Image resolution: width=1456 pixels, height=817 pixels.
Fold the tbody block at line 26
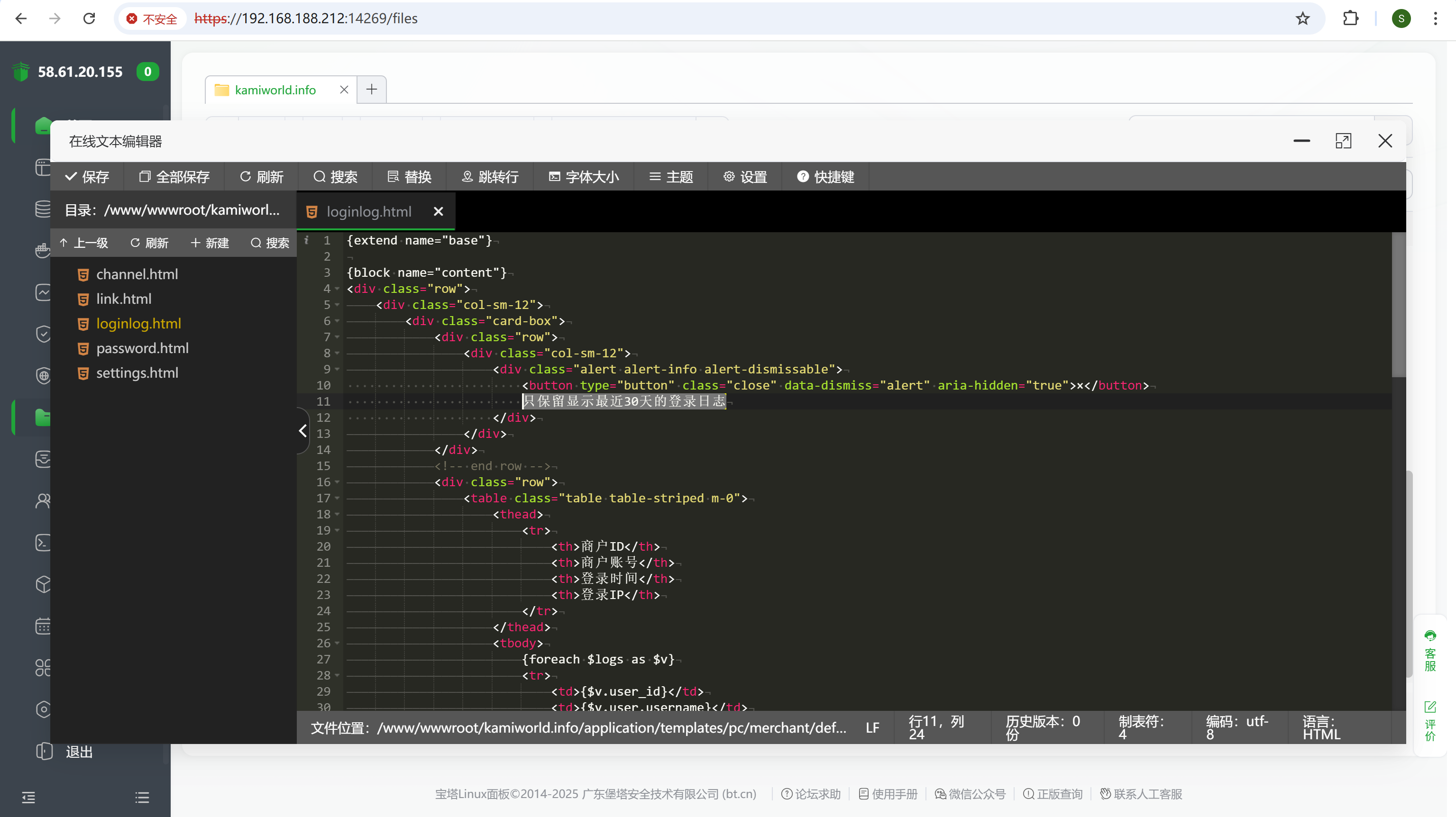[338, 643]
